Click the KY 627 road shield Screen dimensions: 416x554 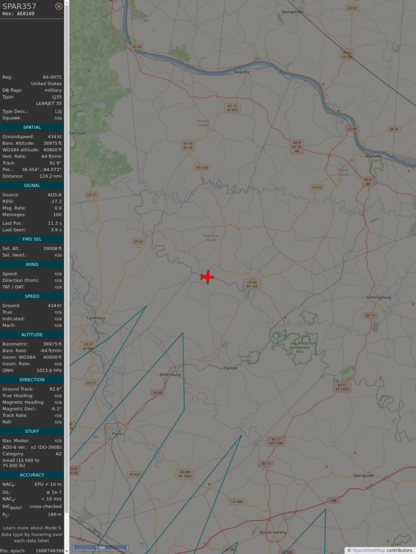coord(135,475)
